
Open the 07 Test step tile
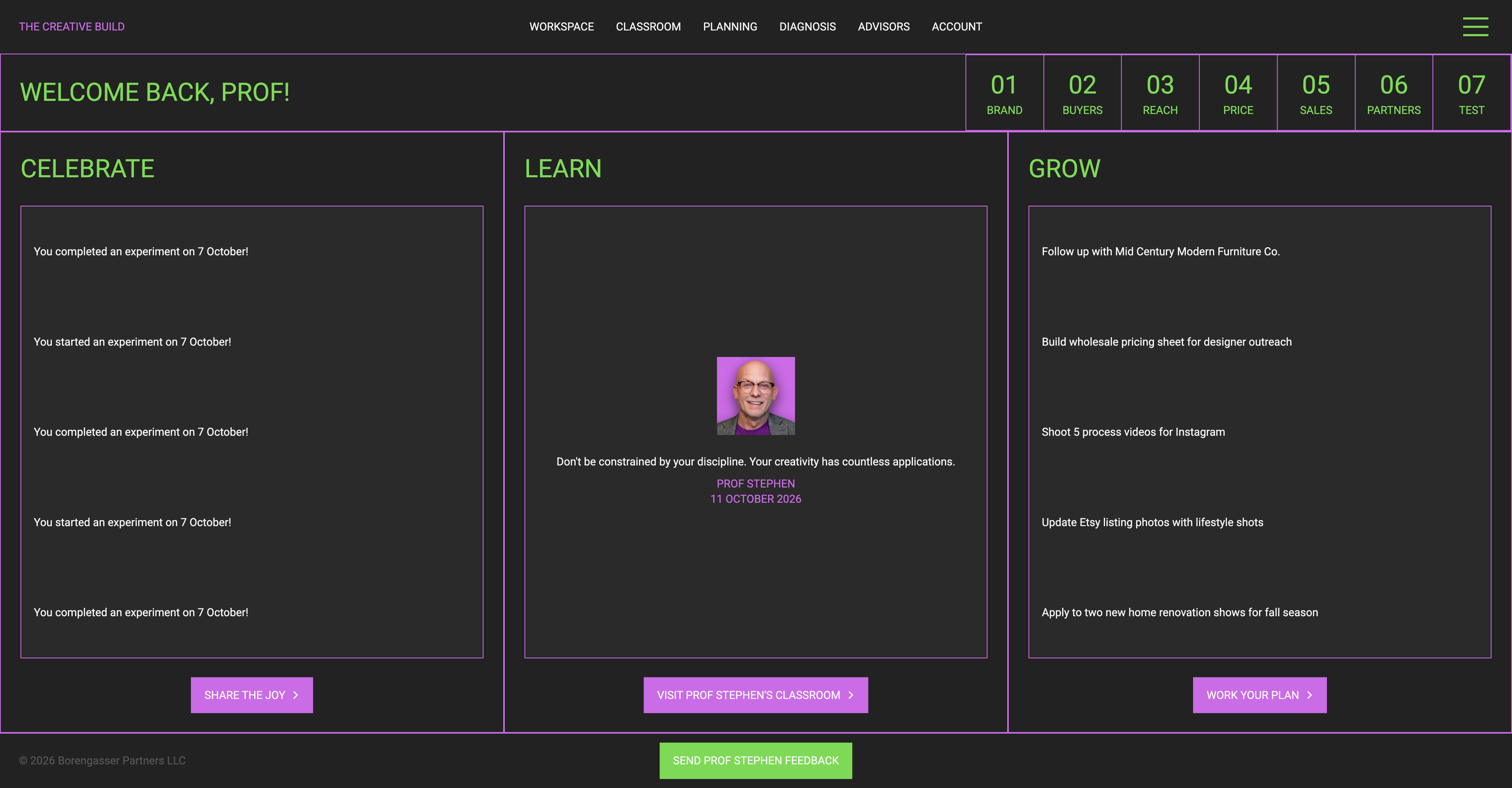click(1472, 93)
